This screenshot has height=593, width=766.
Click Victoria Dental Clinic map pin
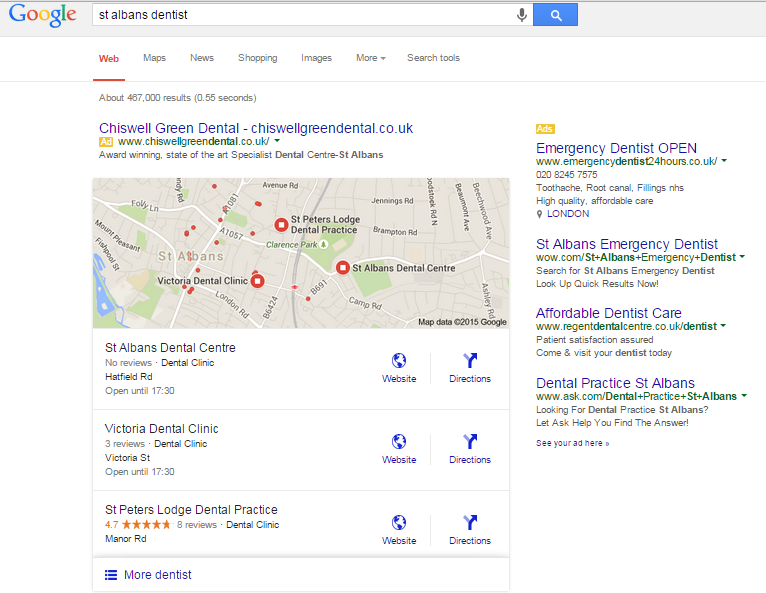257,281
